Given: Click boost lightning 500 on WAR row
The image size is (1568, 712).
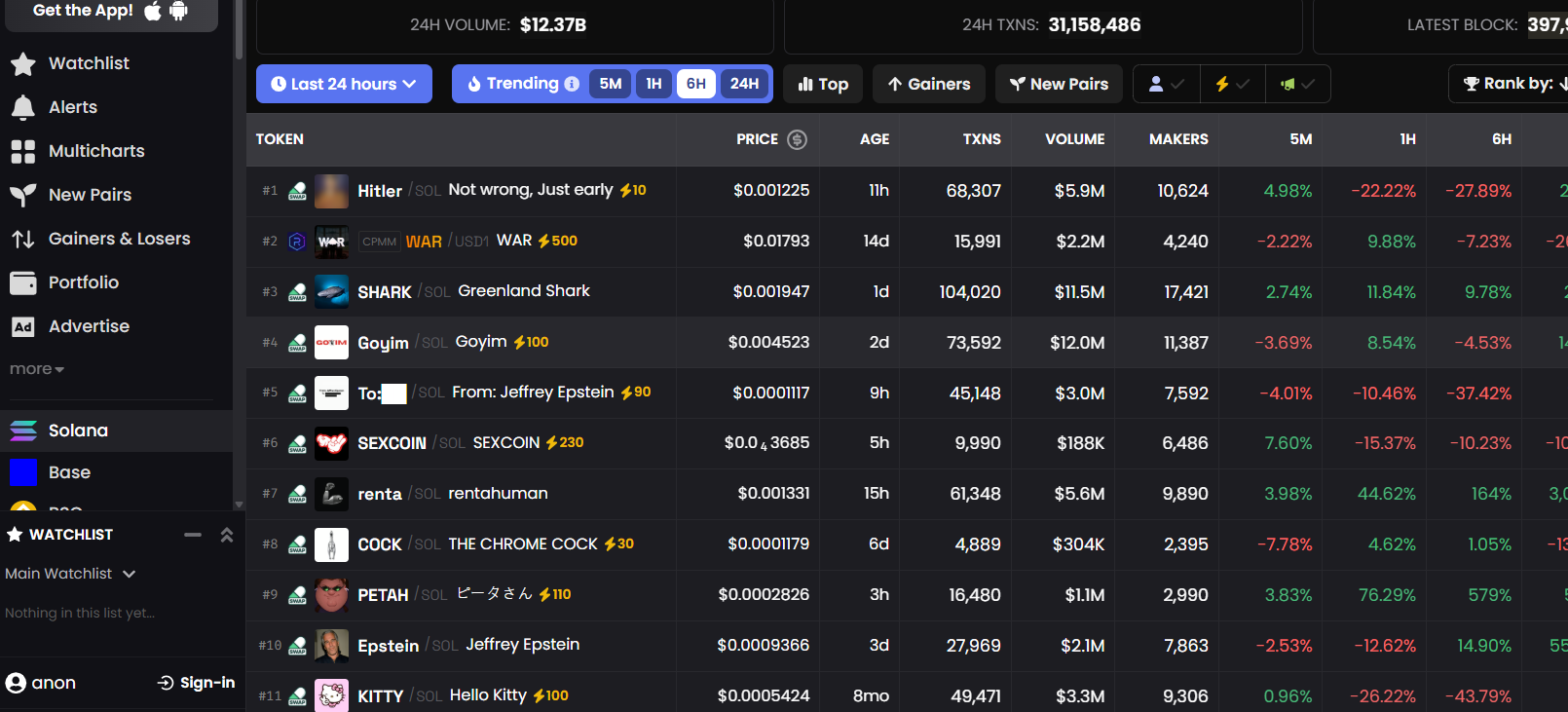Looking at the screenshot, I should (558, 241).
